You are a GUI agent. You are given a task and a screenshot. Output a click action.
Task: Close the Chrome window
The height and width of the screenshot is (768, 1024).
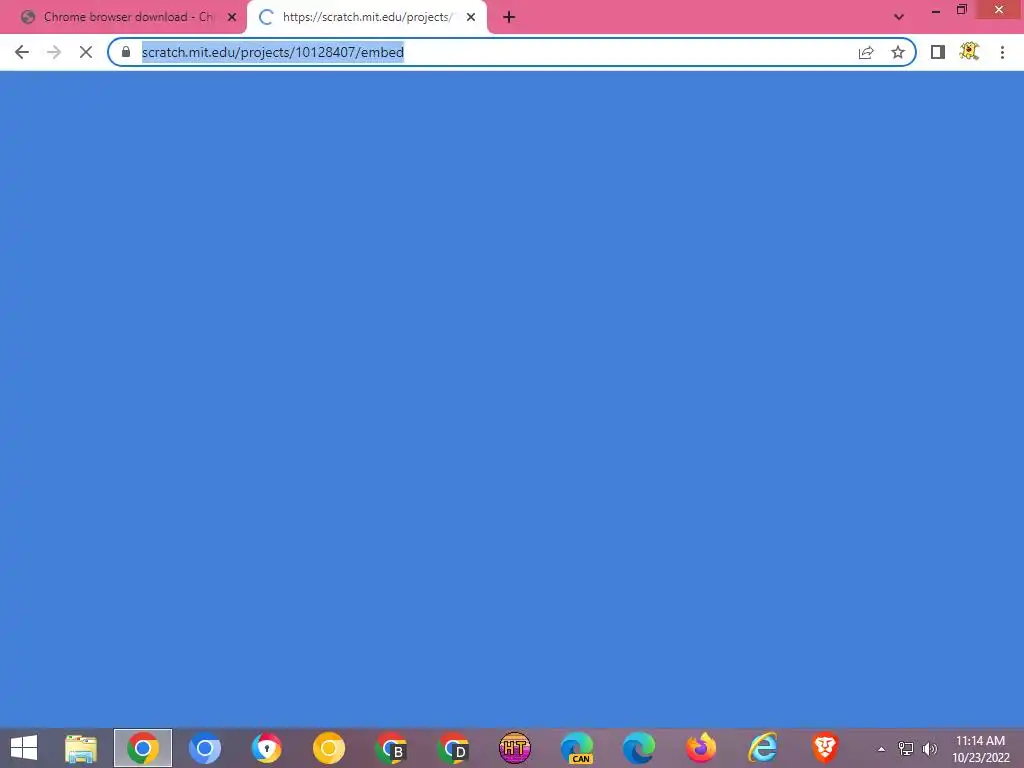(x=999, y=10)
